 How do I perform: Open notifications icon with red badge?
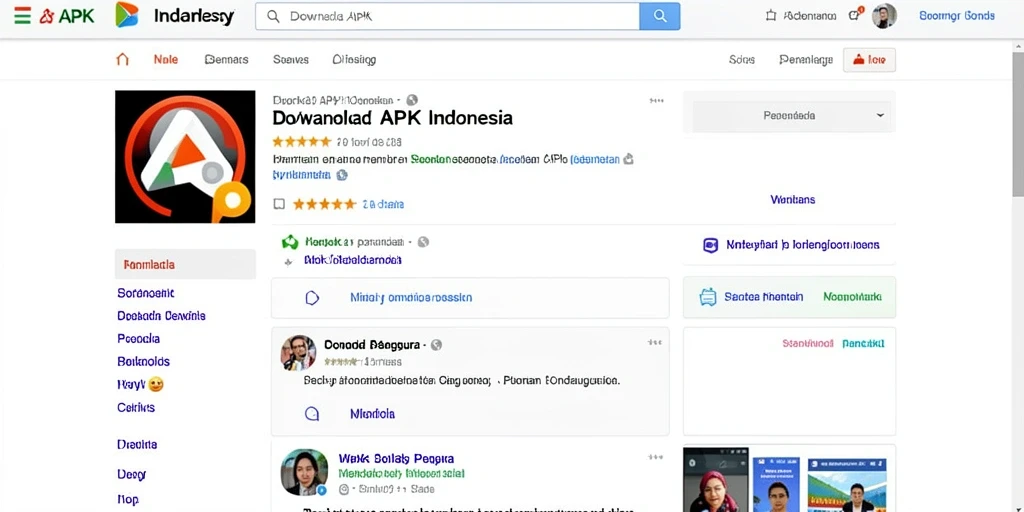855,15
